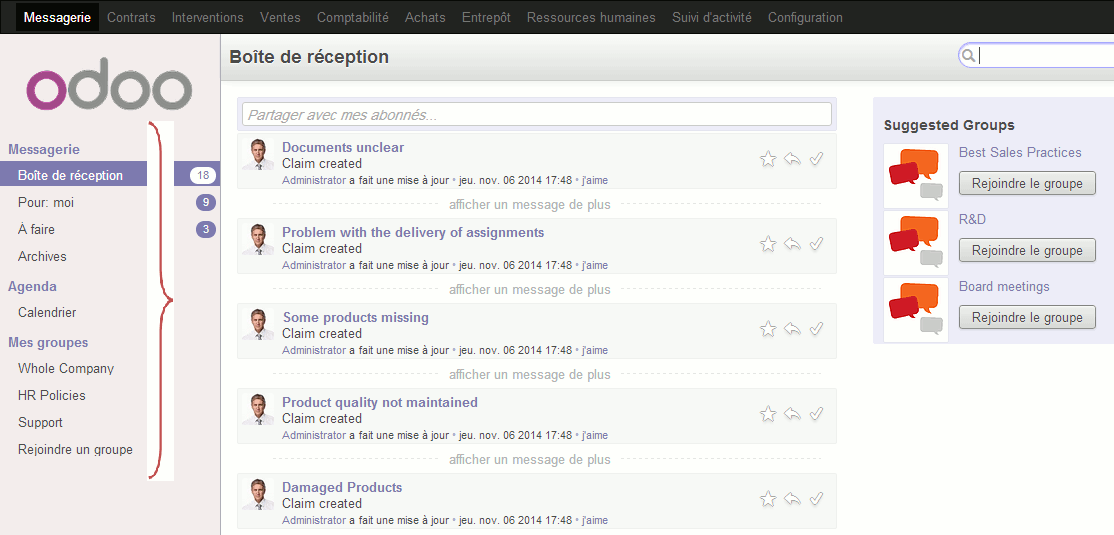Open the Messagerie top menu
Viewport: 1114px width, 535px height.
[x=58, y=17]
